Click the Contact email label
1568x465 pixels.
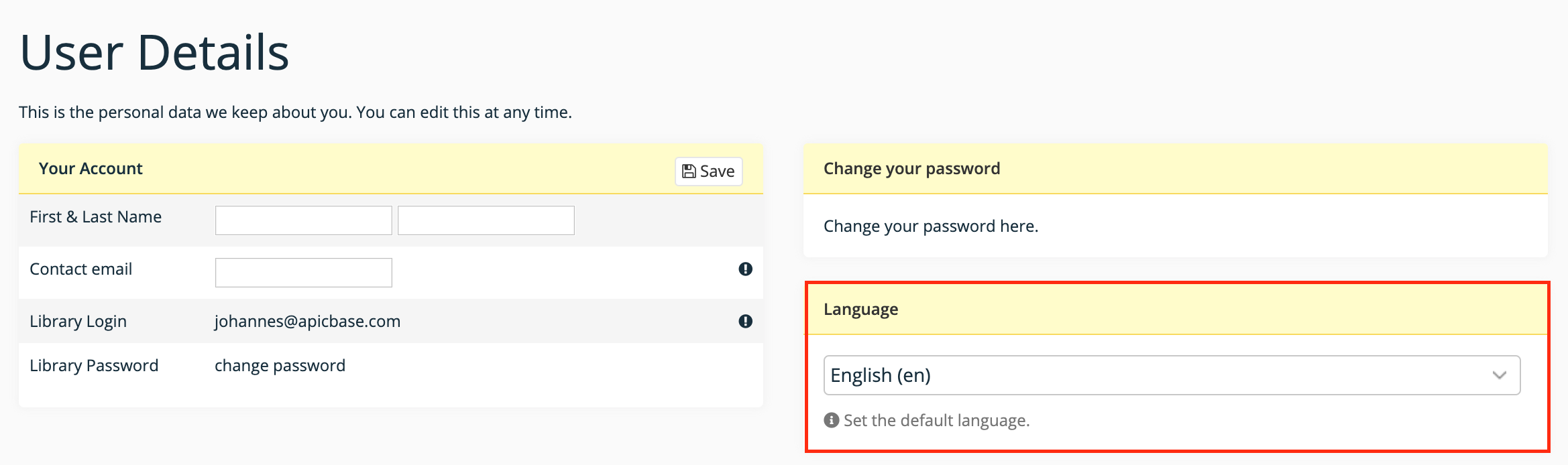click(x=80, y=269)
